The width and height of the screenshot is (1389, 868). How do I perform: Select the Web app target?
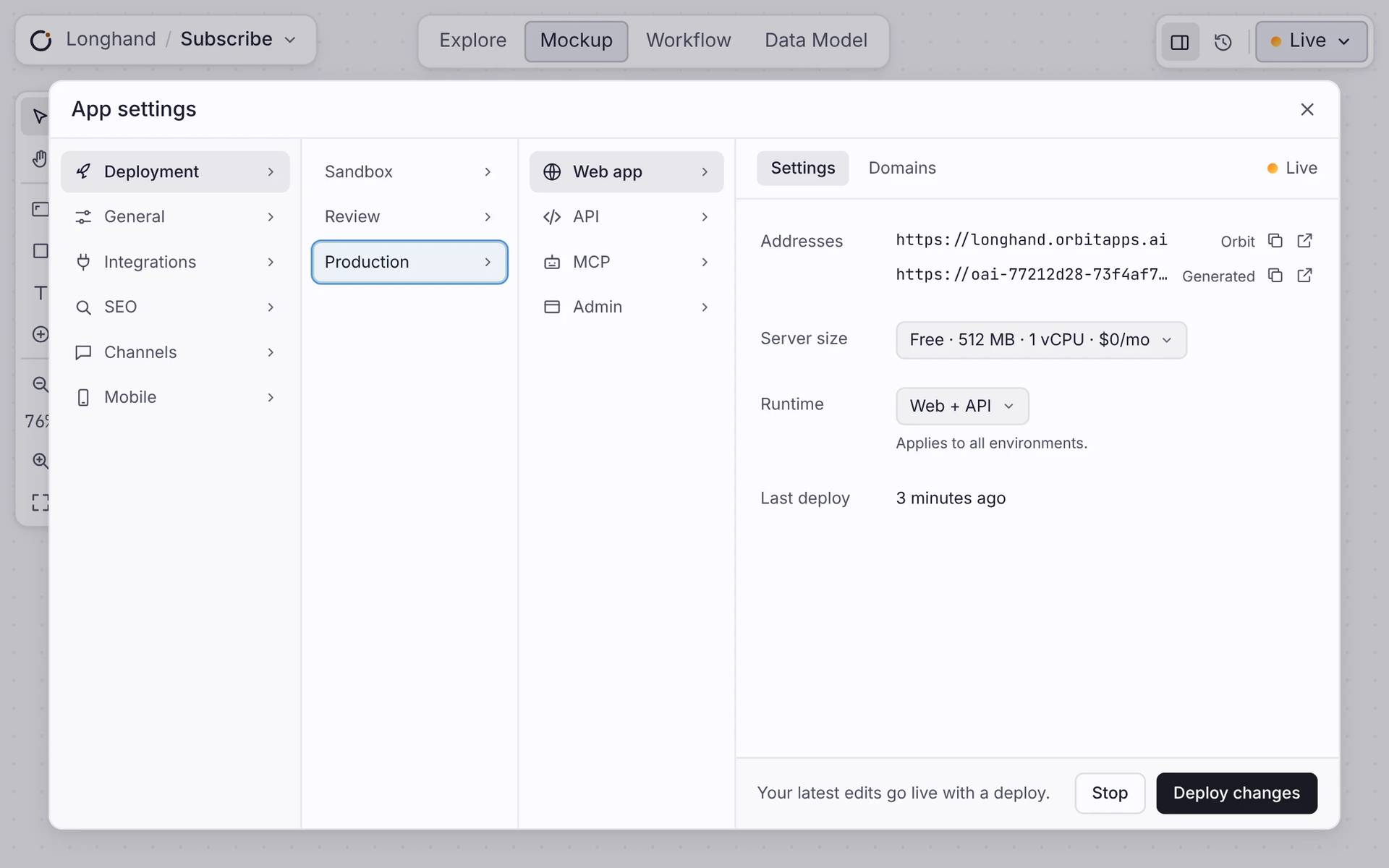[x=626, y=171]
